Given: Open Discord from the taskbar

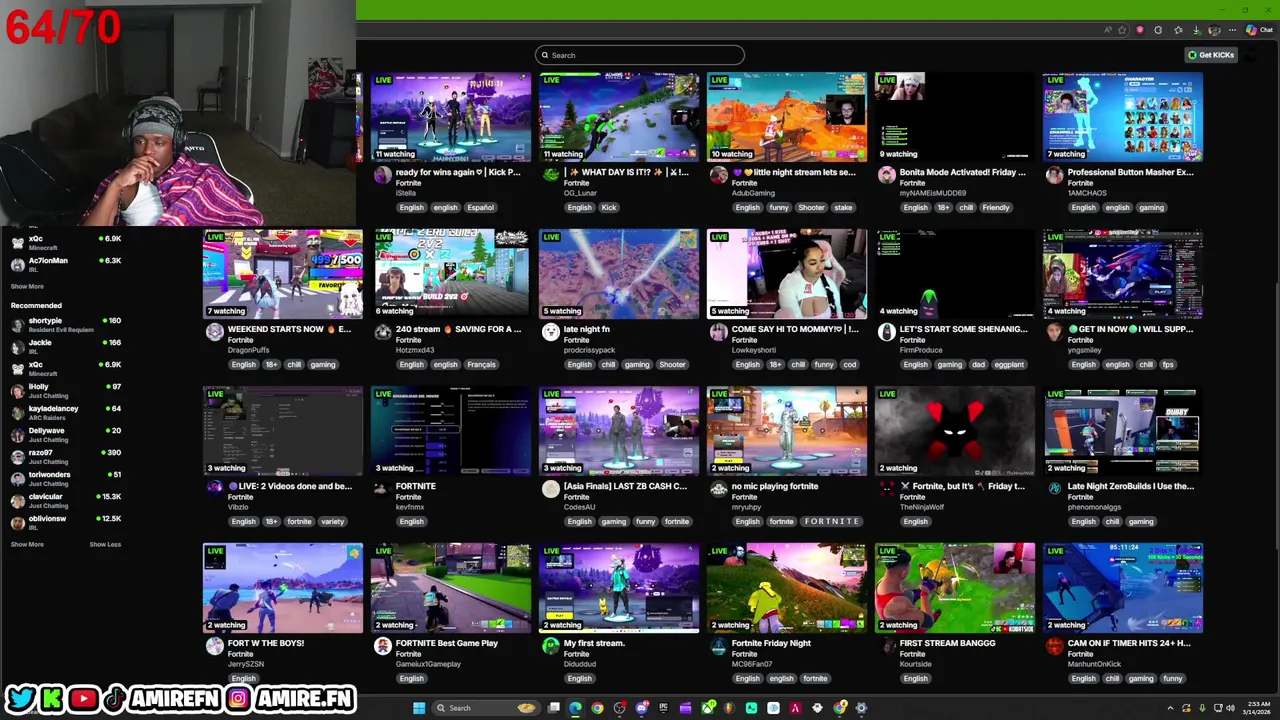Looking at the screenshot, I should pyautogui.click(x=642, y=708).
